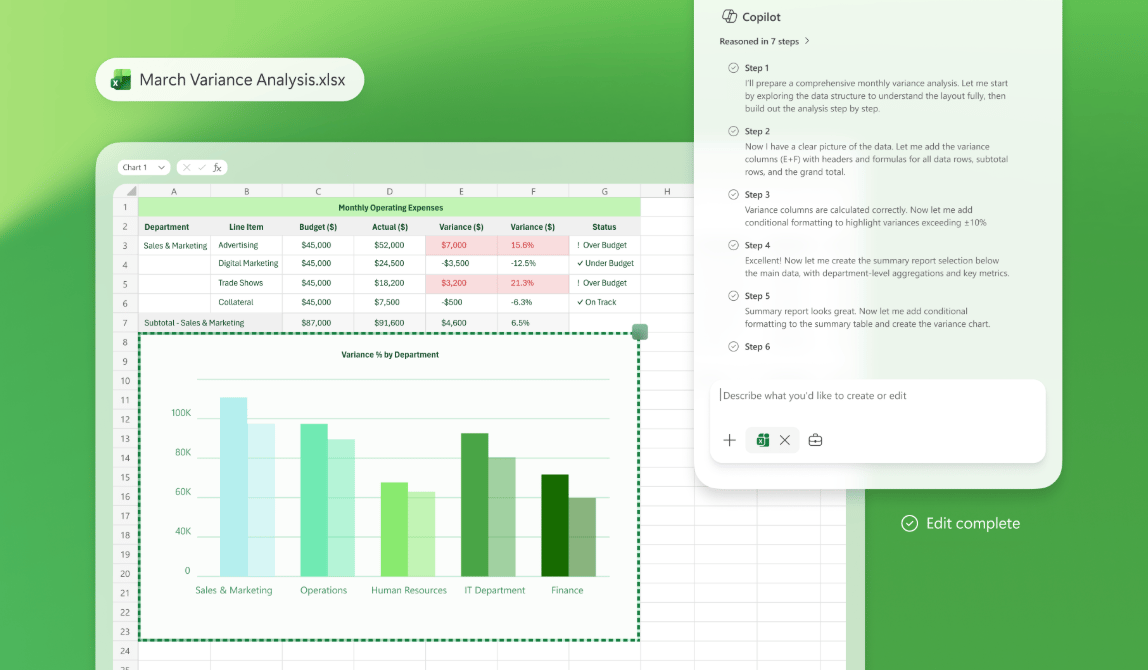
Task: Click the 100K axis value on chart
Action: [x=181, y=413]
